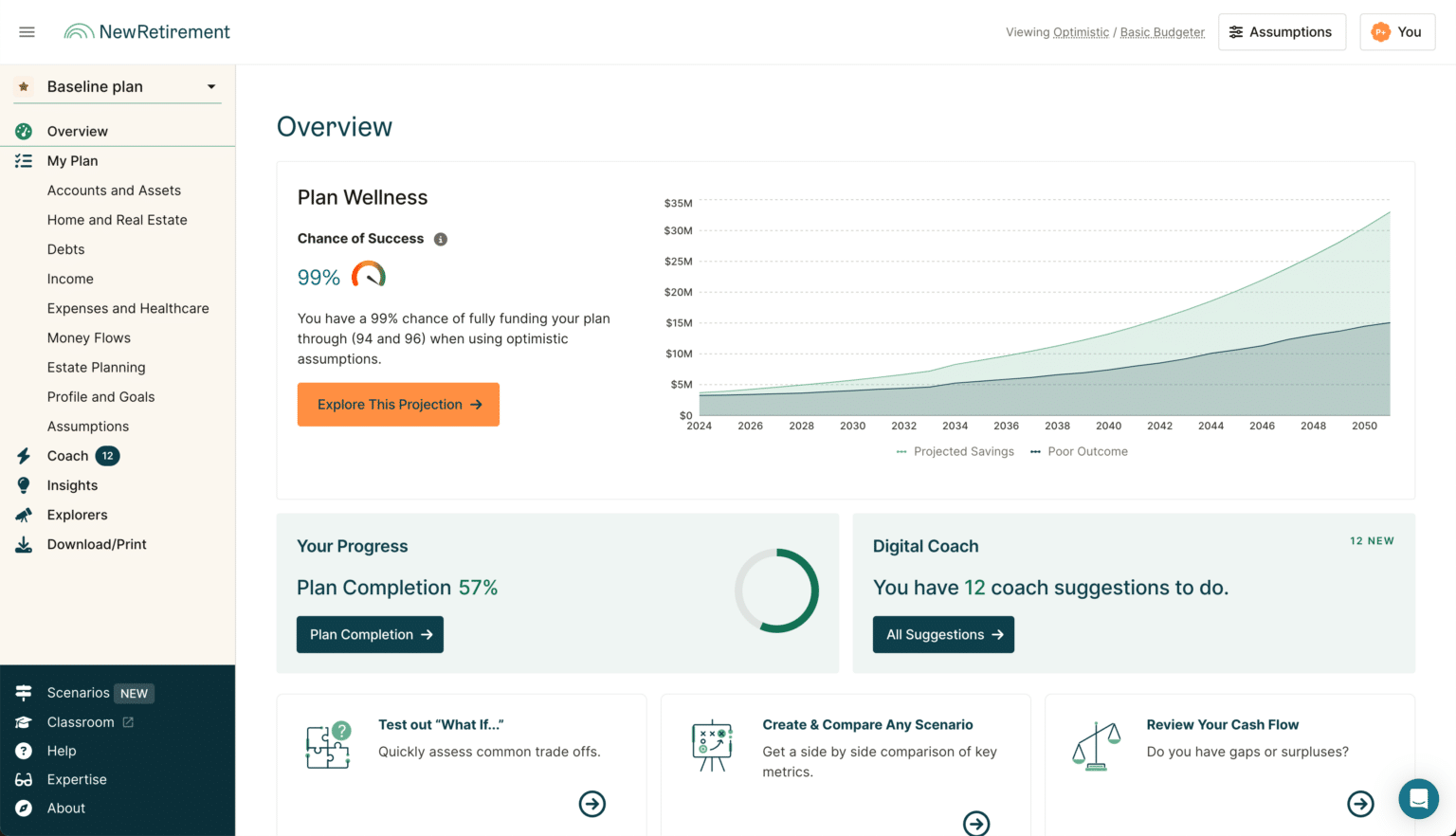Toggle Projected Savings series in chart legend
The height and width of the screenshot is (836, 1456).
(x=955, y=451)
